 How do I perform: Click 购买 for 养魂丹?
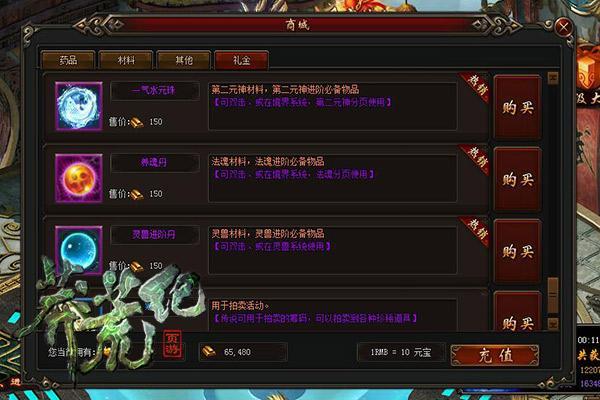click(x=518, y=179)
